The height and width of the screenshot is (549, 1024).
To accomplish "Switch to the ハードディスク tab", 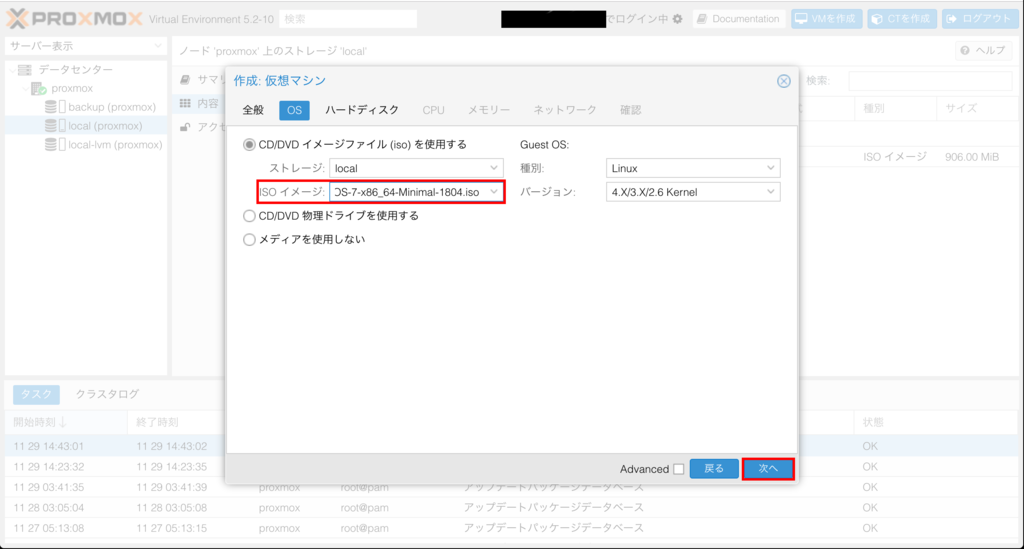I will (x=362, y=110).
